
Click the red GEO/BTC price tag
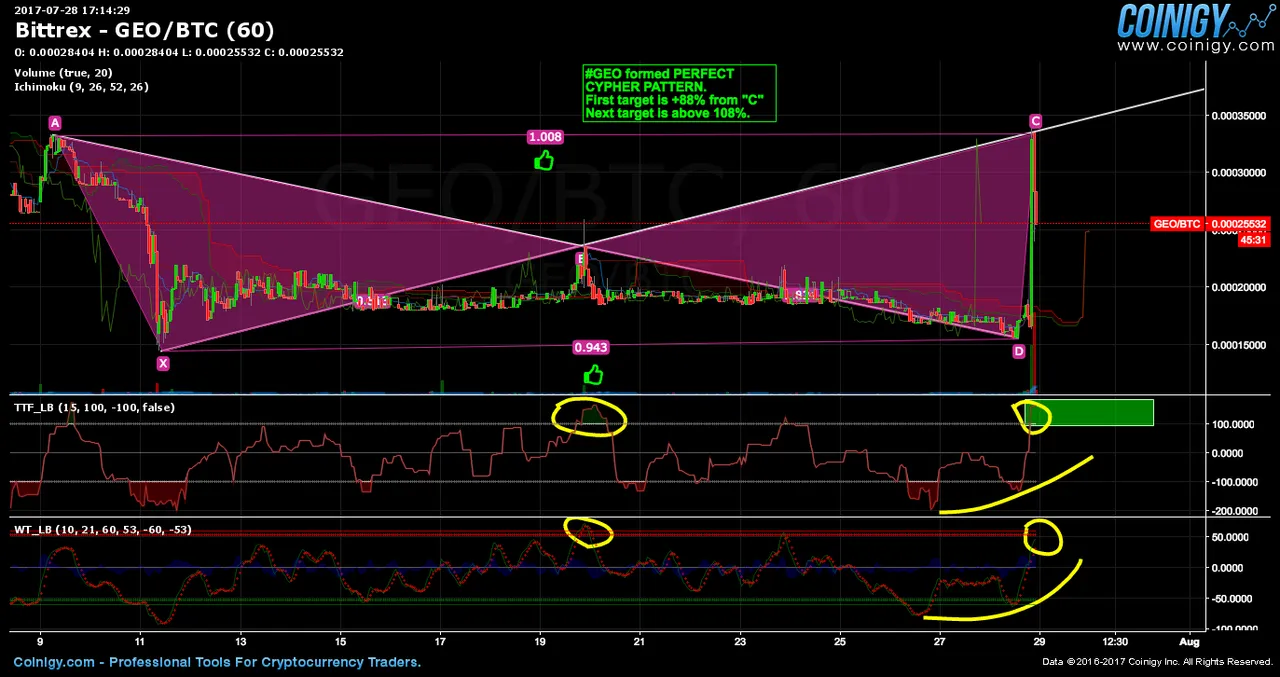pos(1177,224)
